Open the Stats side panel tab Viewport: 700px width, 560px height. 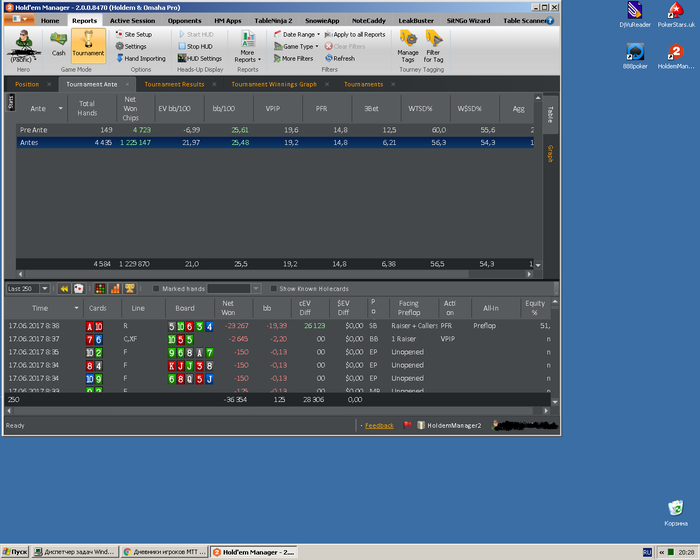coord(11,102)
